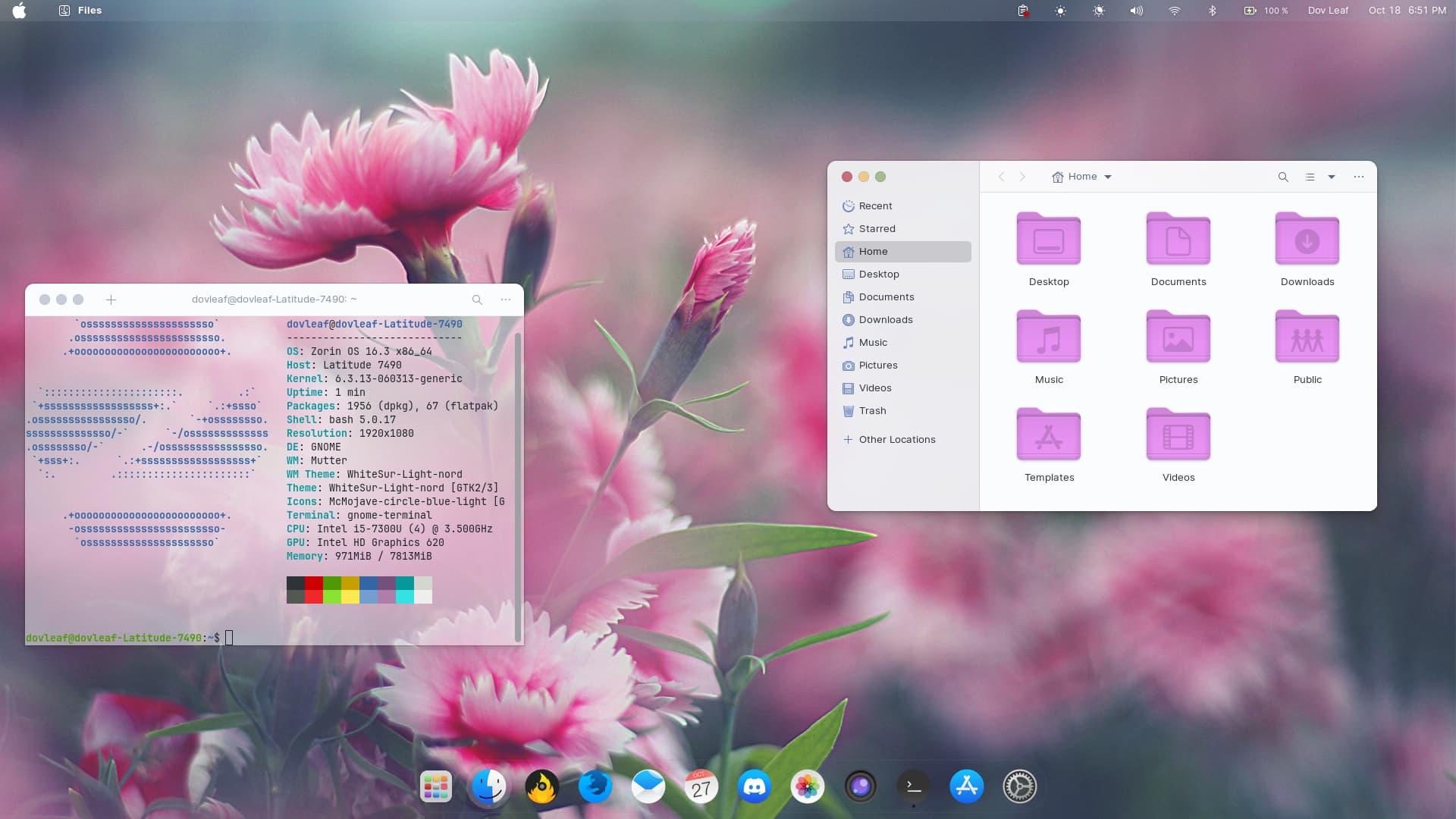The height and width of the screenshot is (819, 1456).
Task: Click the search icon in Files toolbar
Action: click(1283, 177)
